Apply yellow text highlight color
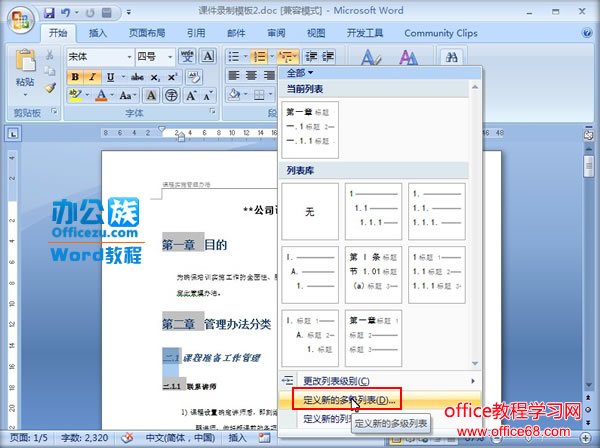 tap(76, 95)
